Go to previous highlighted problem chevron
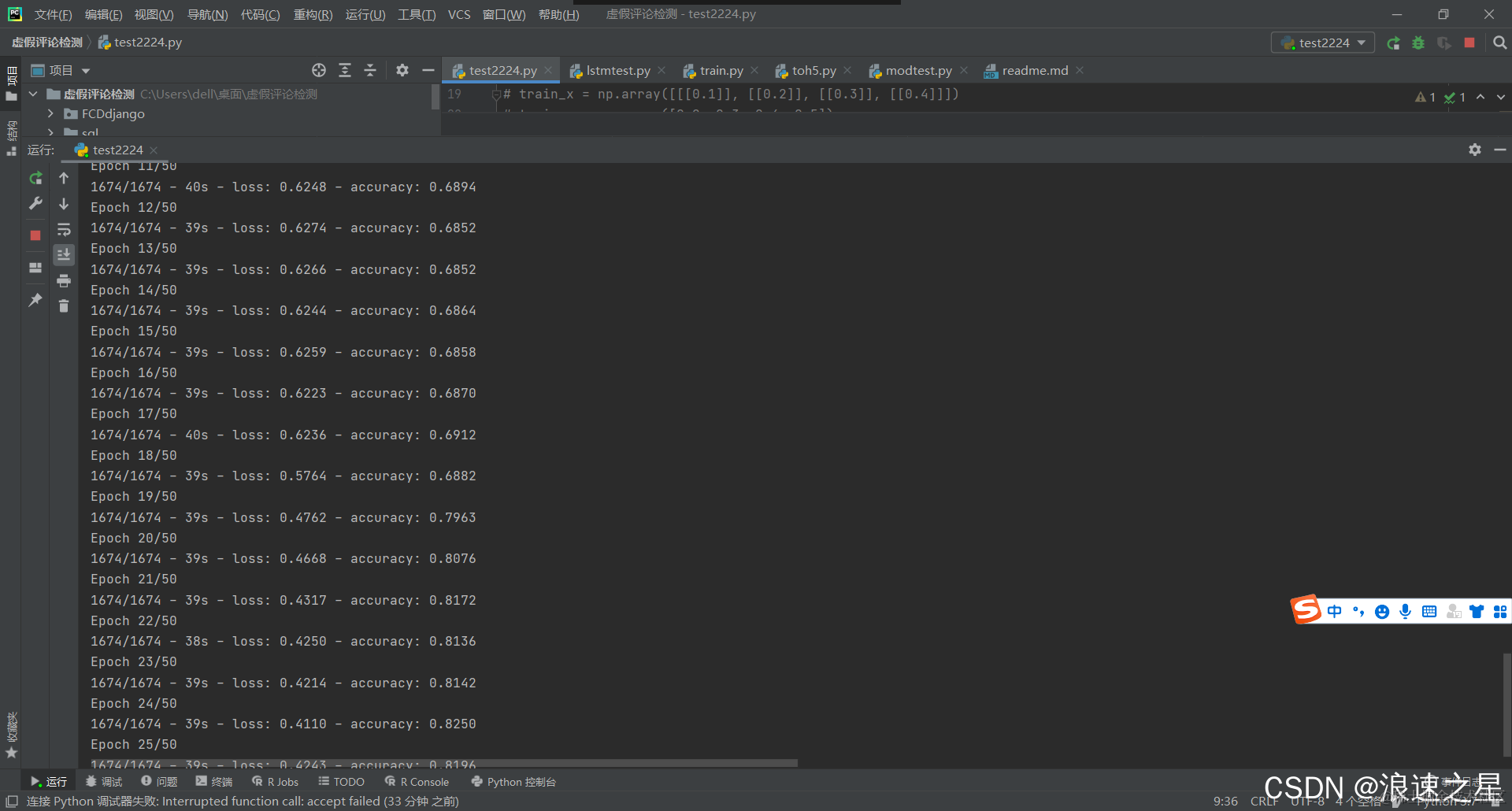1512x811 pixels. point(1480,97)
